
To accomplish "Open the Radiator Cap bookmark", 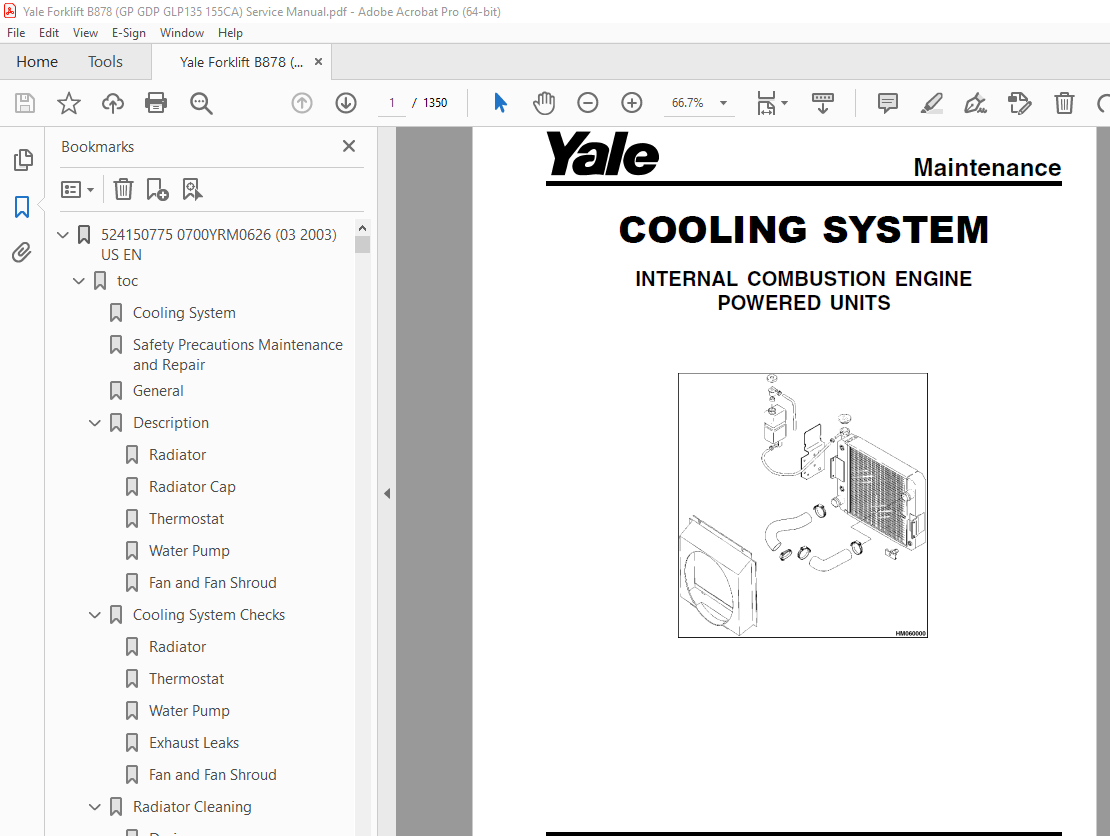I will [x=192, y=487].
